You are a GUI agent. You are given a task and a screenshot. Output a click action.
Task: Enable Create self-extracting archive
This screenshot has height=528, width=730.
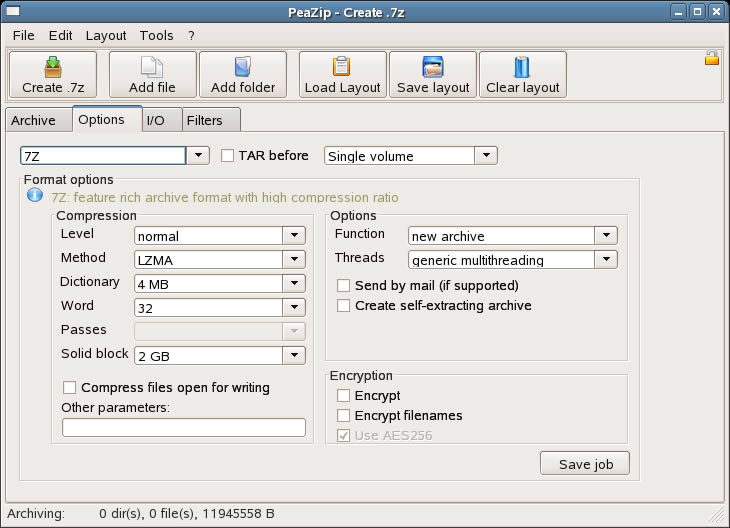point(343,305)
